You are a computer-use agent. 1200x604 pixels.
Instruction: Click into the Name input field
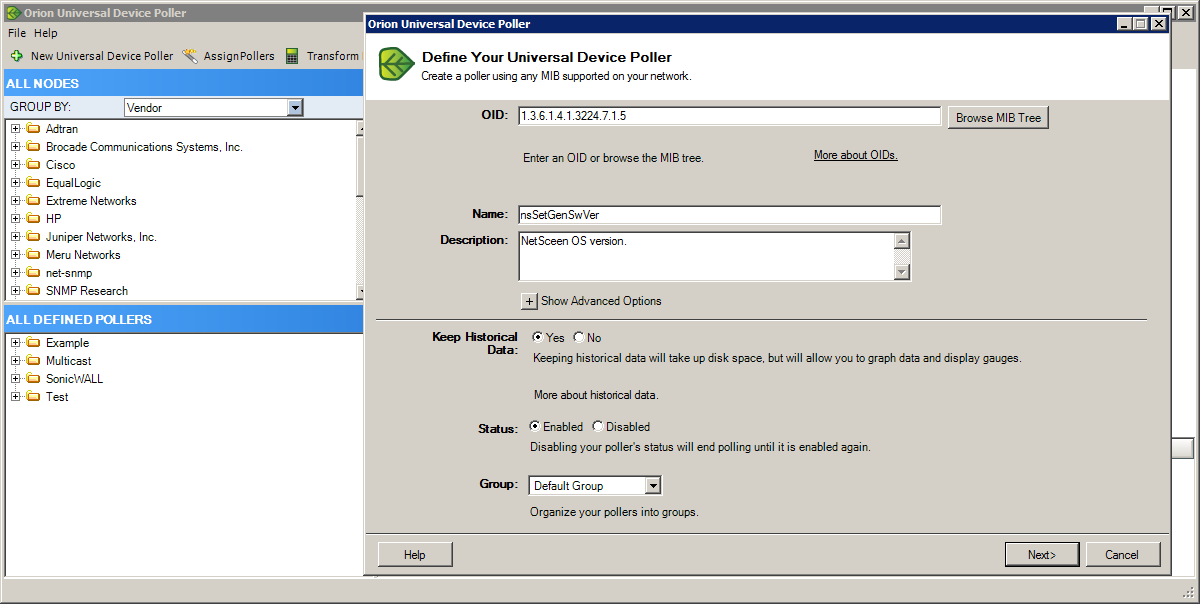[x=729, y=214]
